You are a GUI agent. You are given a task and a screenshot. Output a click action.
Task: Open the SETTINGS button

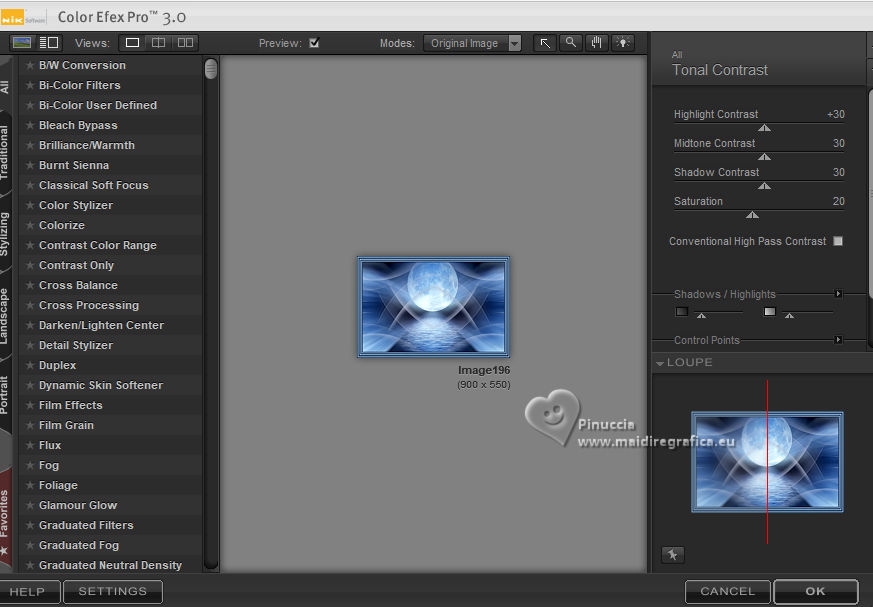(113, 591)
